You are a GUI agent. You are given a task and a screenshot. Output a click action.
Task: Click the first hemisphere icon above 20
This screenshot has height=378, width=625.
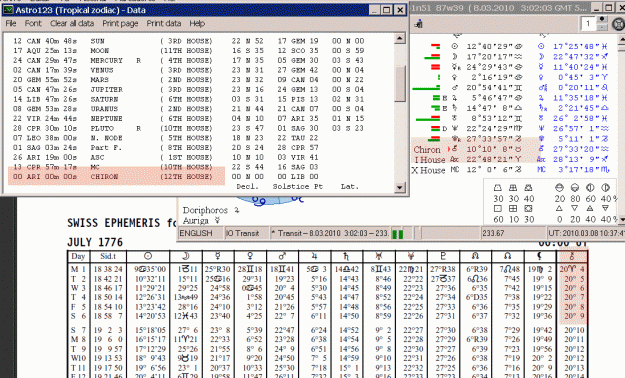pos(560,188)
